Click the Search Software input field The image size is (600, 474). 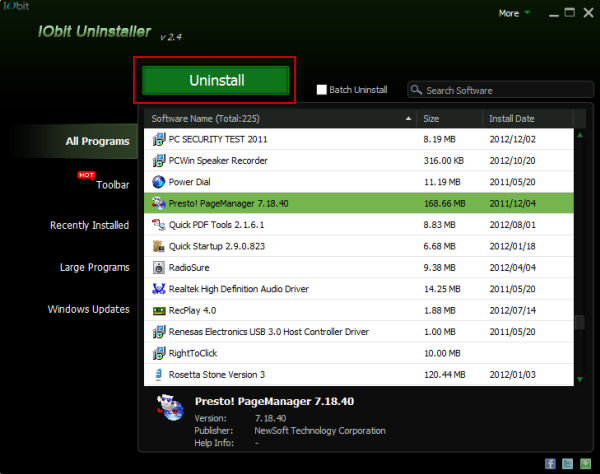(500, 90)
